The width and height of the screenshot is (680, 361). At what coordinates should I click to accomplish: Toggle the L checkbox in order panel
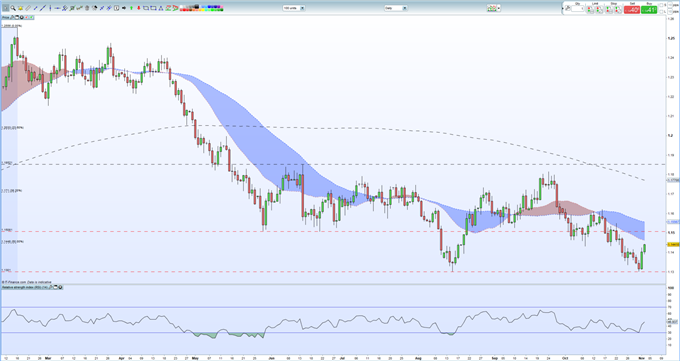click(x=661, y=12)
